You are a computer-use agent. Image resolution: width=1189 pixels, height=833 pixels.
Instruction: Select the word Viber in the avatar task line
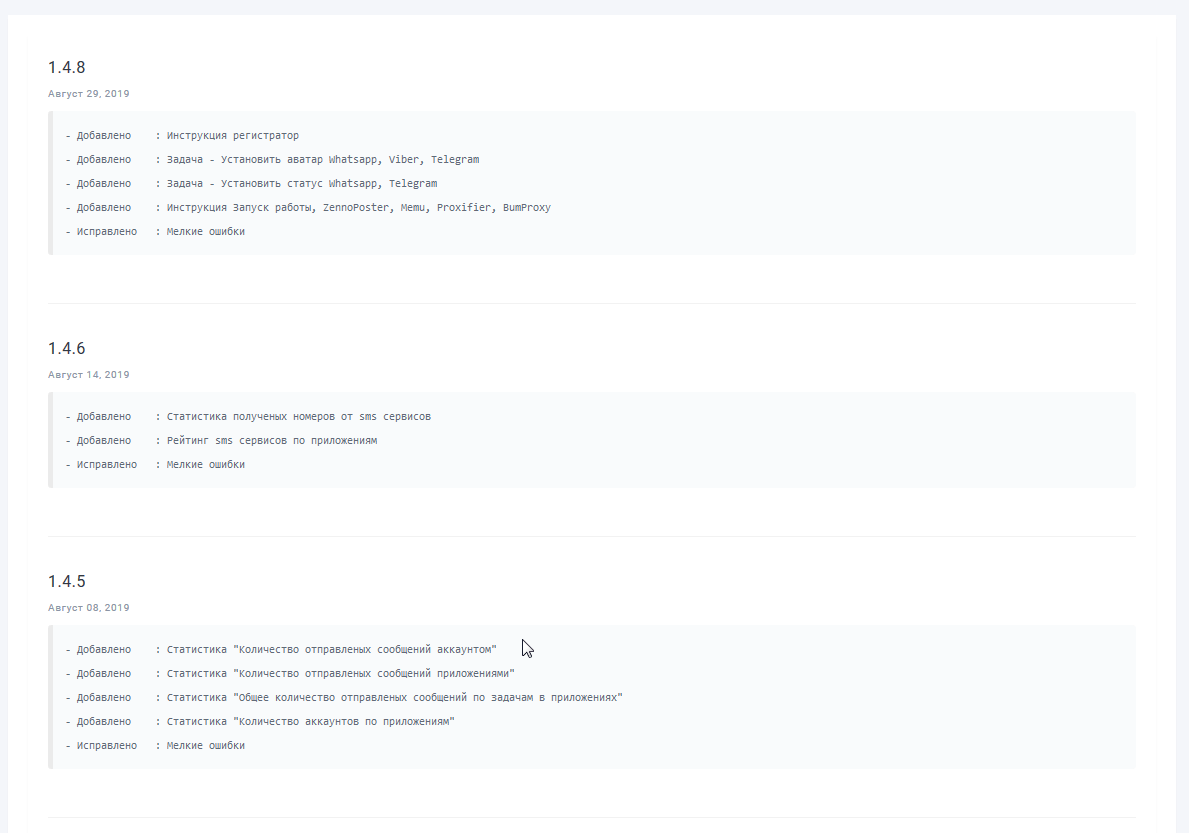(404, 160)
